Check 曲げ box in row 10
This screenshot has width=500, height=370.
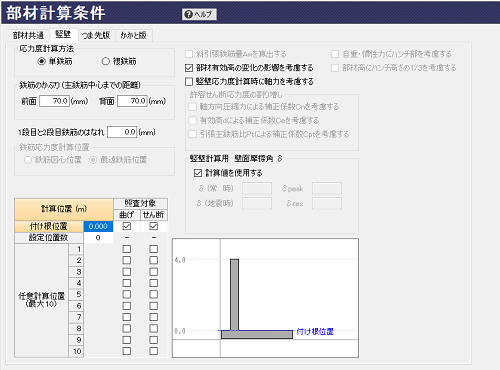[x=127, y=351]
